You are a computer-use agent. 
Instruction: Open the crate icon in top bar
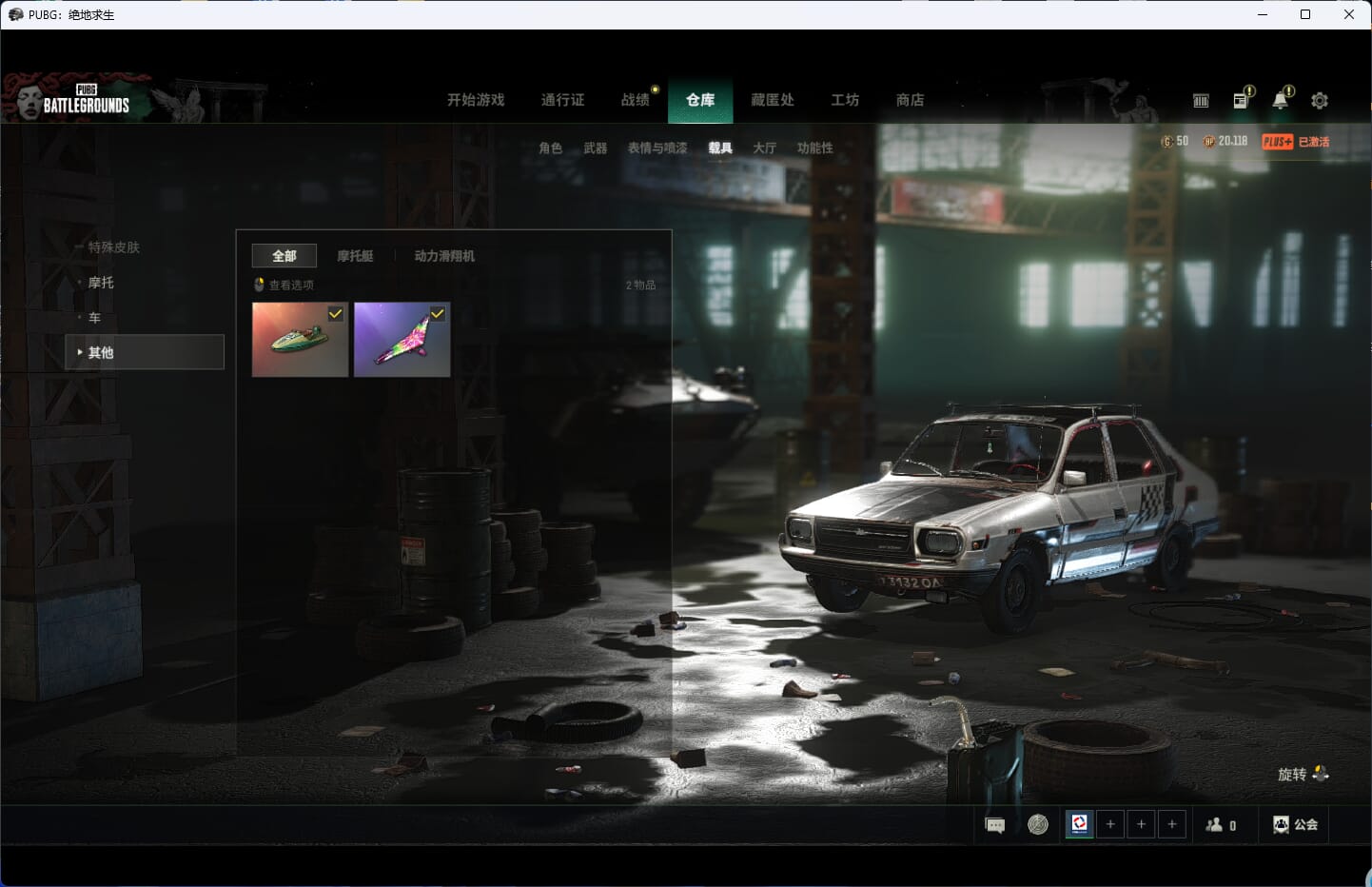(1201, 100)
